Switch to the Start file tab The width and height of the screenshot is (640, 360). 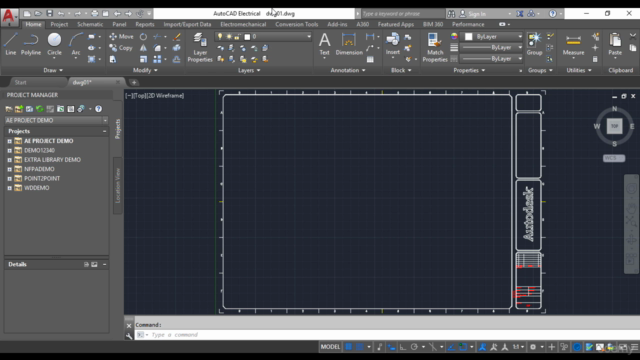20,82
